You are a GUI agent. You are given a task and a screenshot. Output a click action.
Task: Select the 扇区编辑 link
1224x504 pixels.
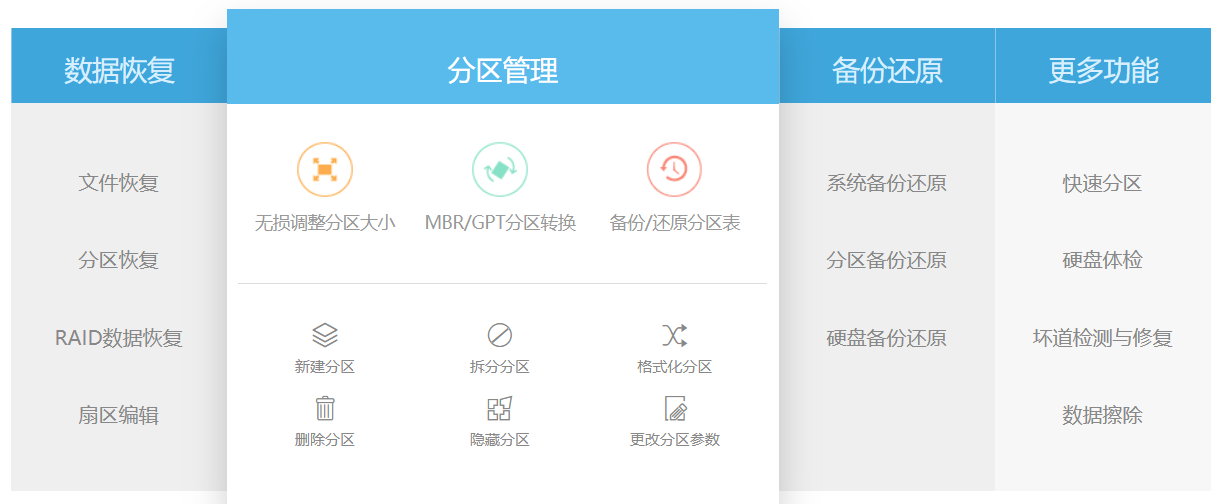point(119,415)
